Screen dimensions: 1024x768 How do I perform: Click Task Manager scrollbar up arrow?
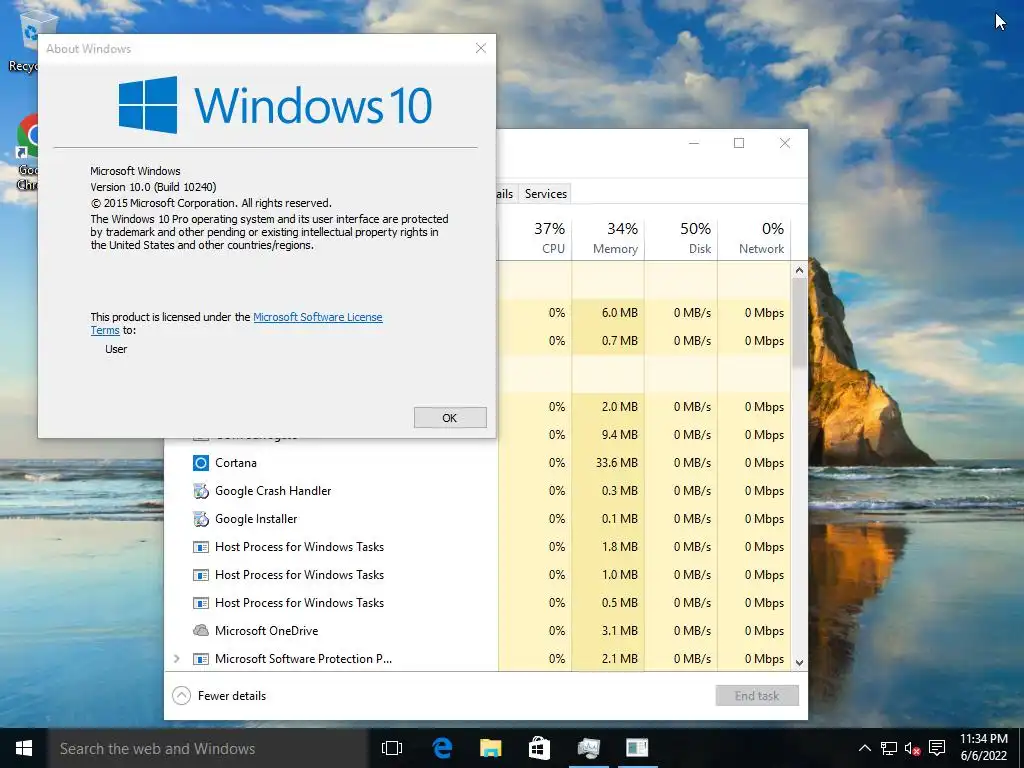pos(799,270)
